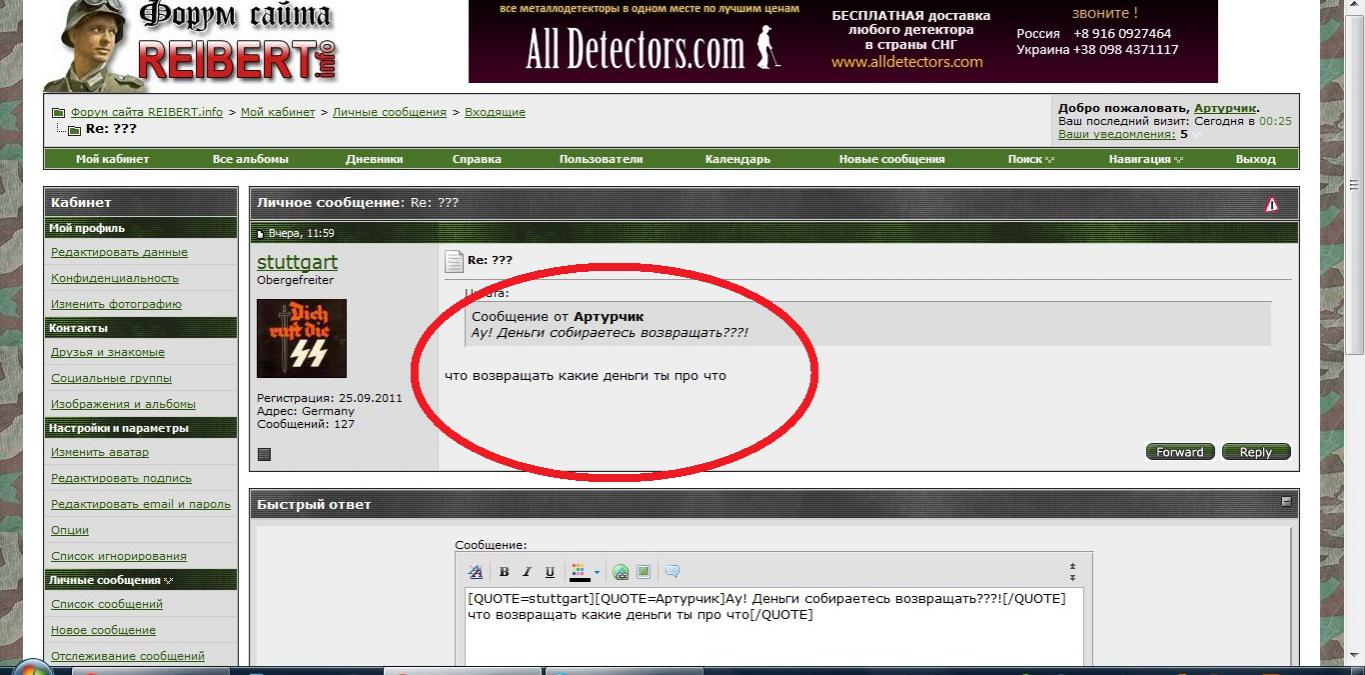Click the post status icon next to Вчера, 11:59
Screen dimensions: 1365x675
[x=261, y=233]
